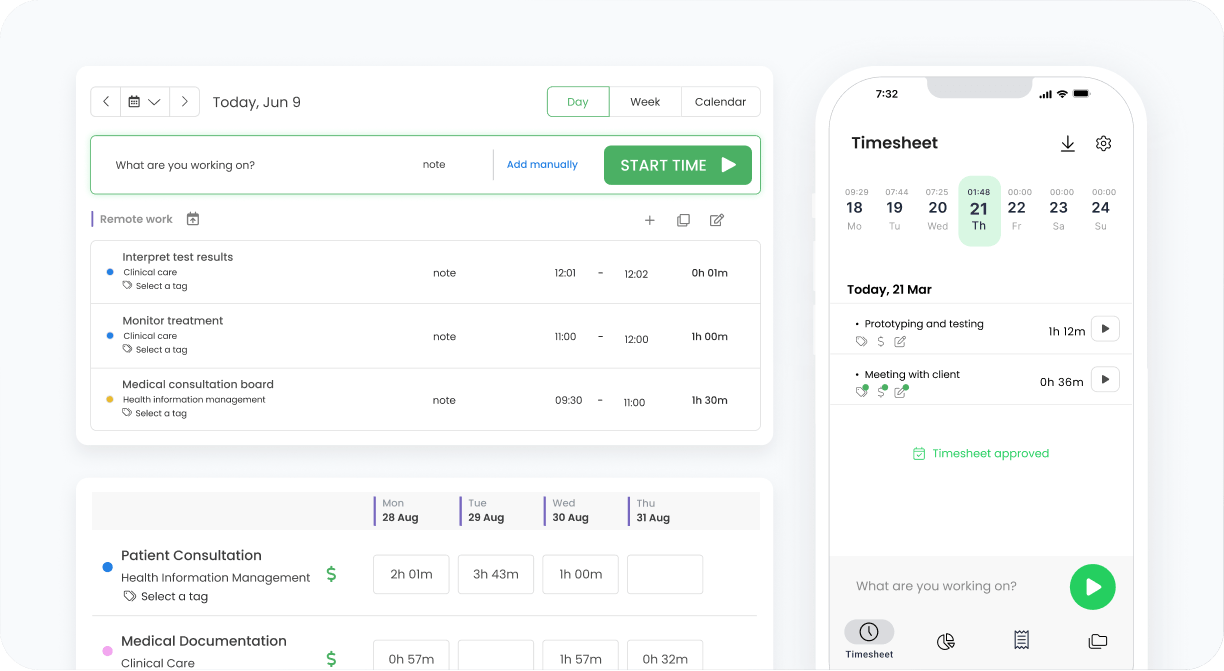
Task: Switch to the Day view tab
Action: [x=578, y=102]
